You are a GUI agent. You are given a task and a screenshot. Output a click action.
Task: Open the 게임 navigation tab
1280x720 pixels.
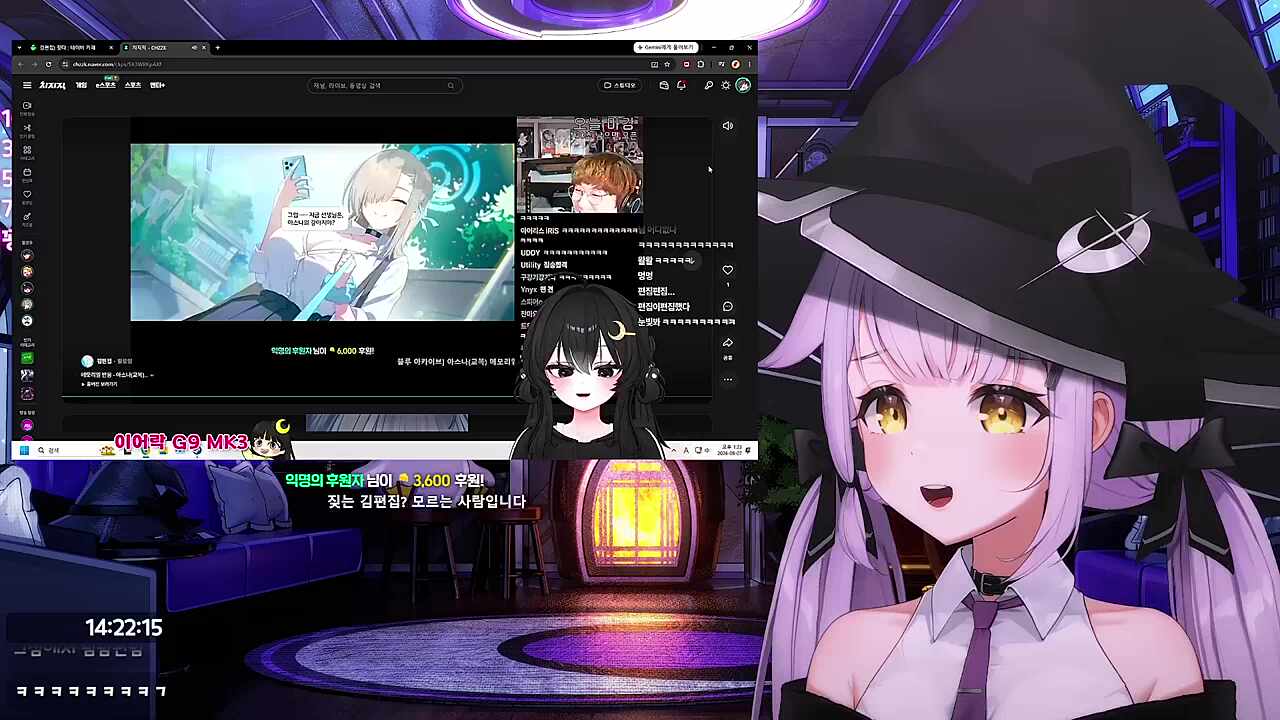pos(81,85)
